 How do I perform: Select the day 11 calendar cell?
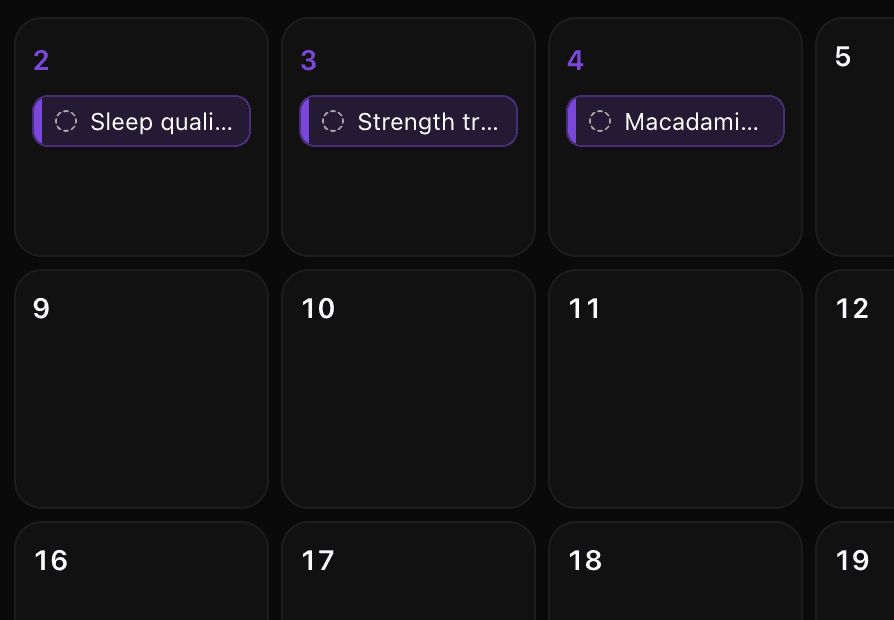675,389
